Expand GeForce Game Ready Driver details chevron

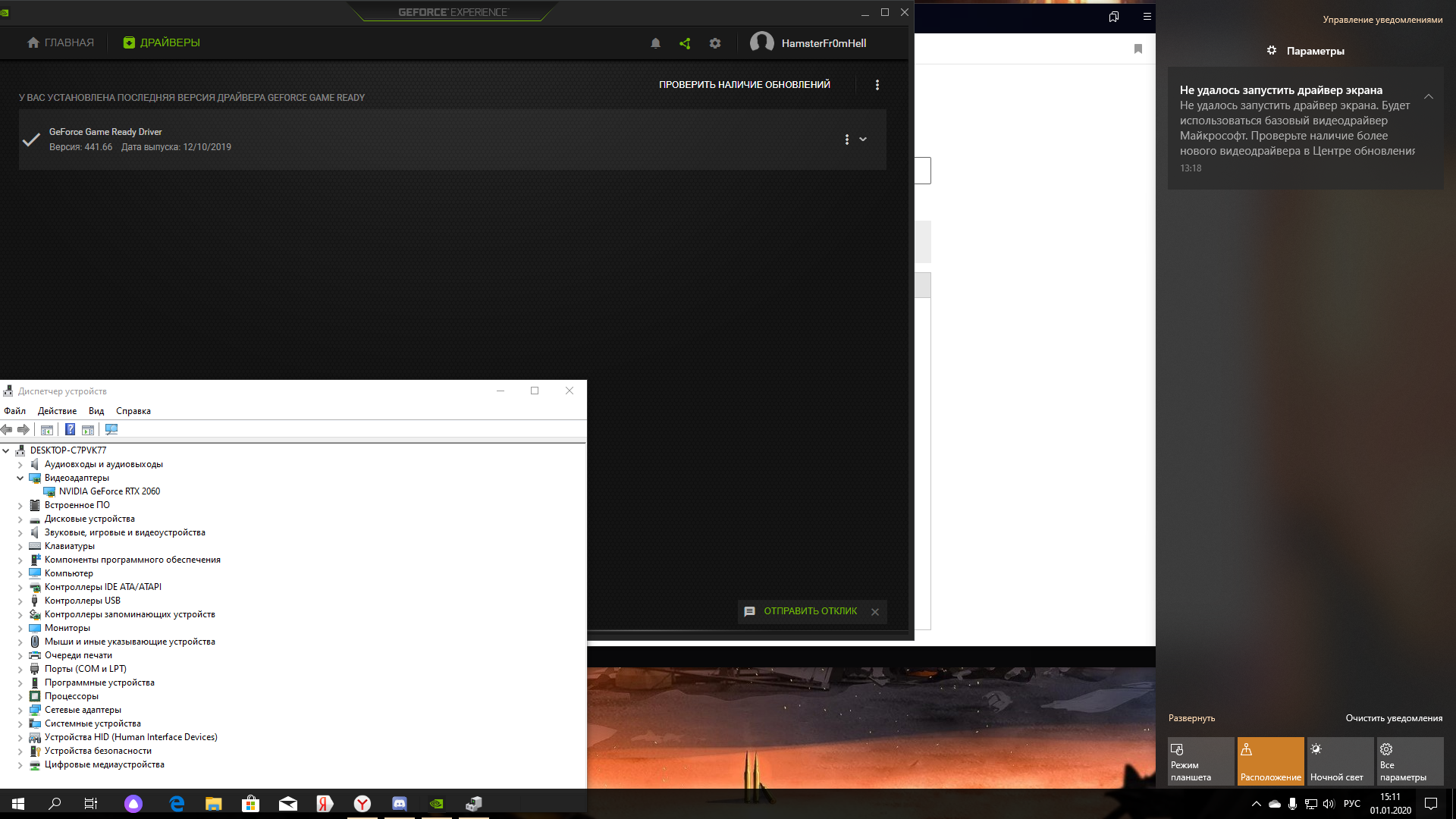863,140
